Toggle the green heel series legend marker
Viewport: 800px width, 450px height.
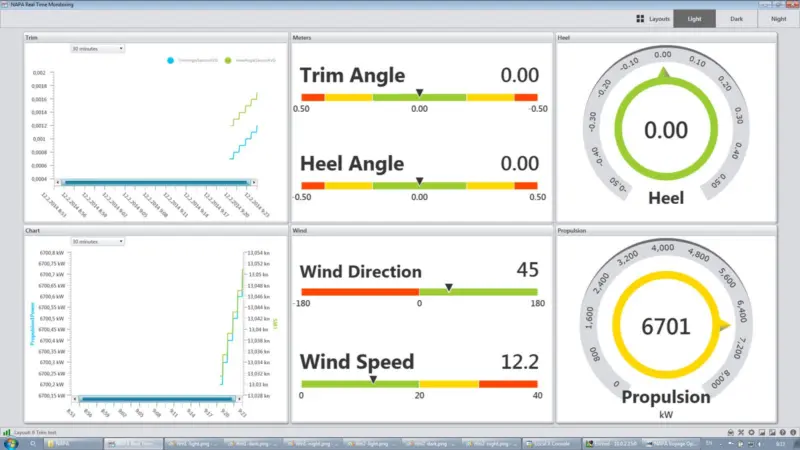pos(228,60)
